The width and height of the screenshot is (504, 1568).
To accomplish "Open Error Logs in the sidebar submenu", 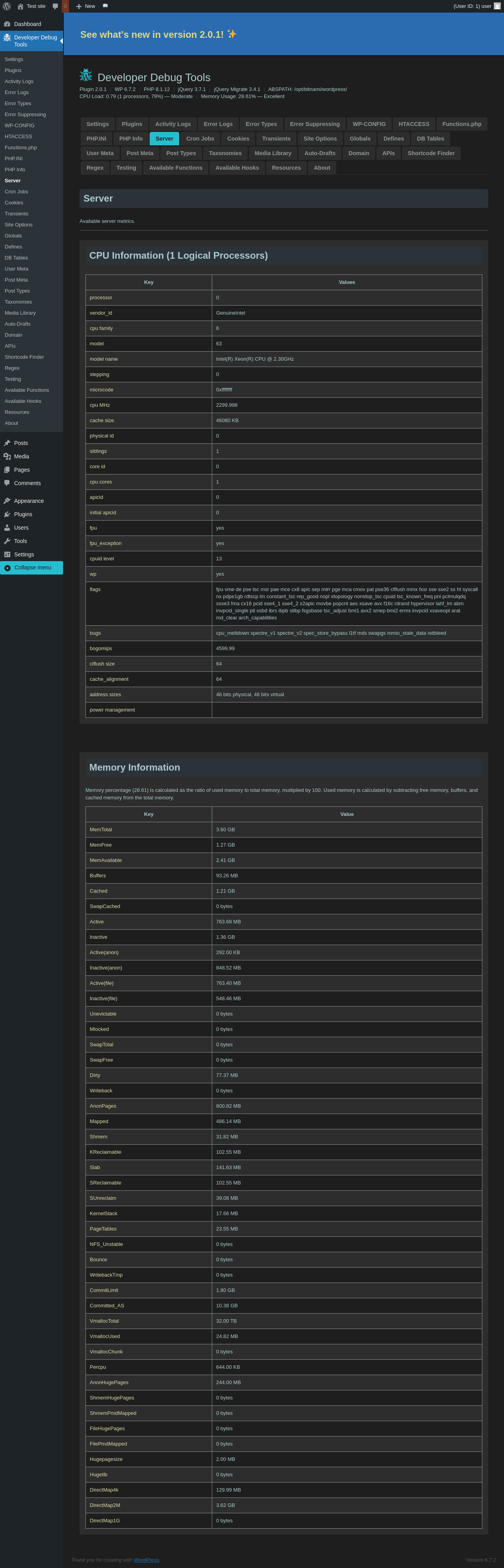I will click(x=17, y=93).
